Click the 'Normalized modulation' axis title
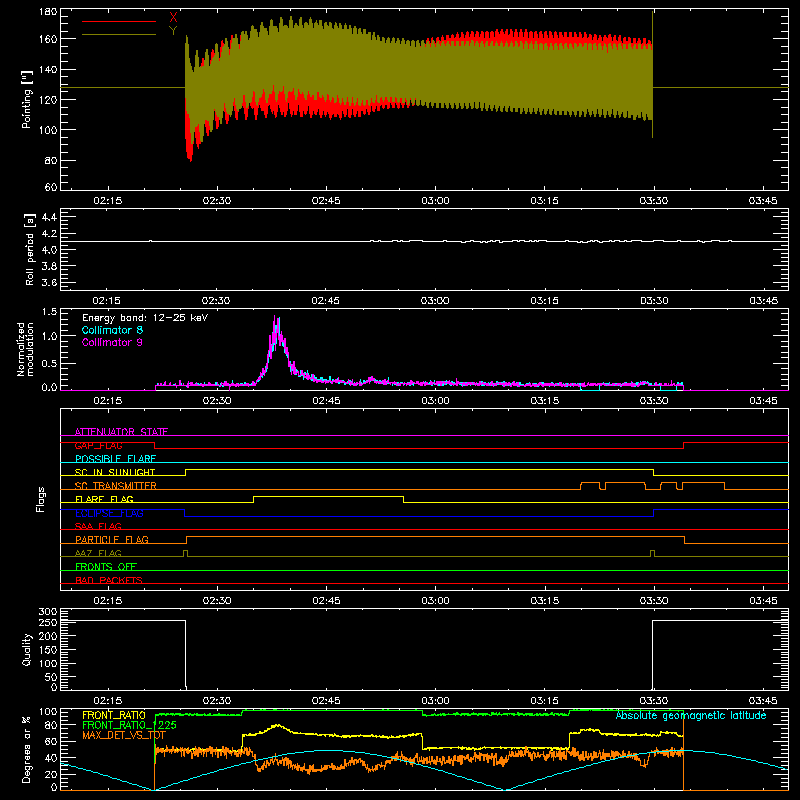This screenshot has height=800, width=800. coord(26,349)
